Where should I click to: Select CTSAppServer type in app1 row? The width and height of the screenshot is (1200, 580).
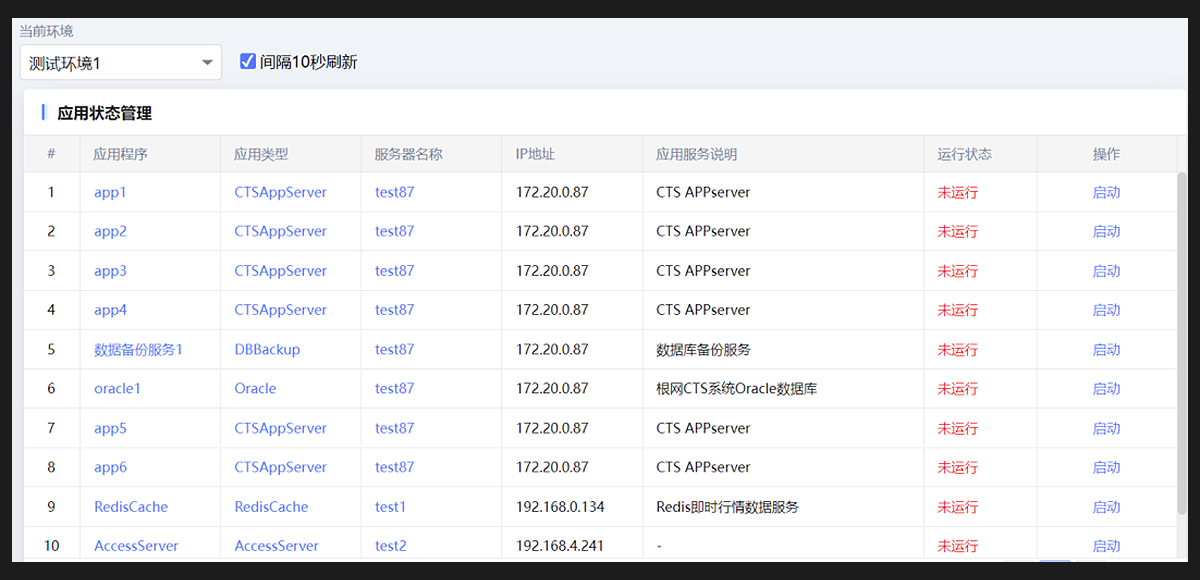pos(280,192)
